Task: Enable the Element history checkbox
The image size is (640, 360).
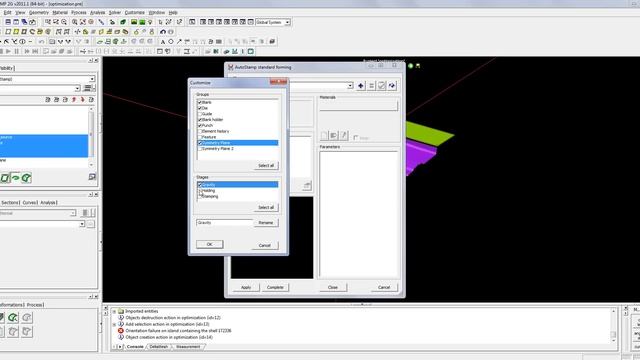Action: click(x=200, y=131)
